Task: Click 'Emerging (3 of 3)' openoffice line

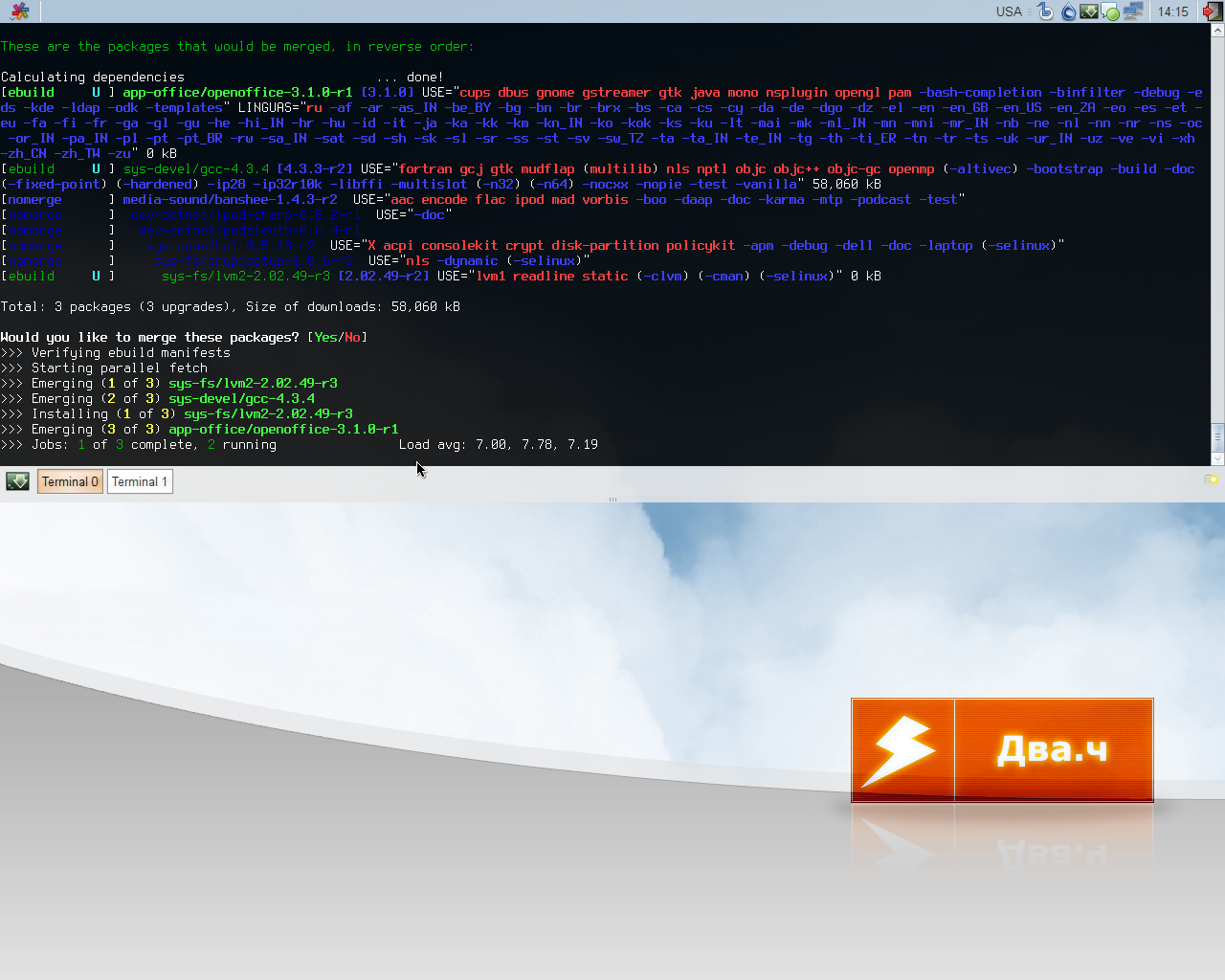Action: pos(199,429)
